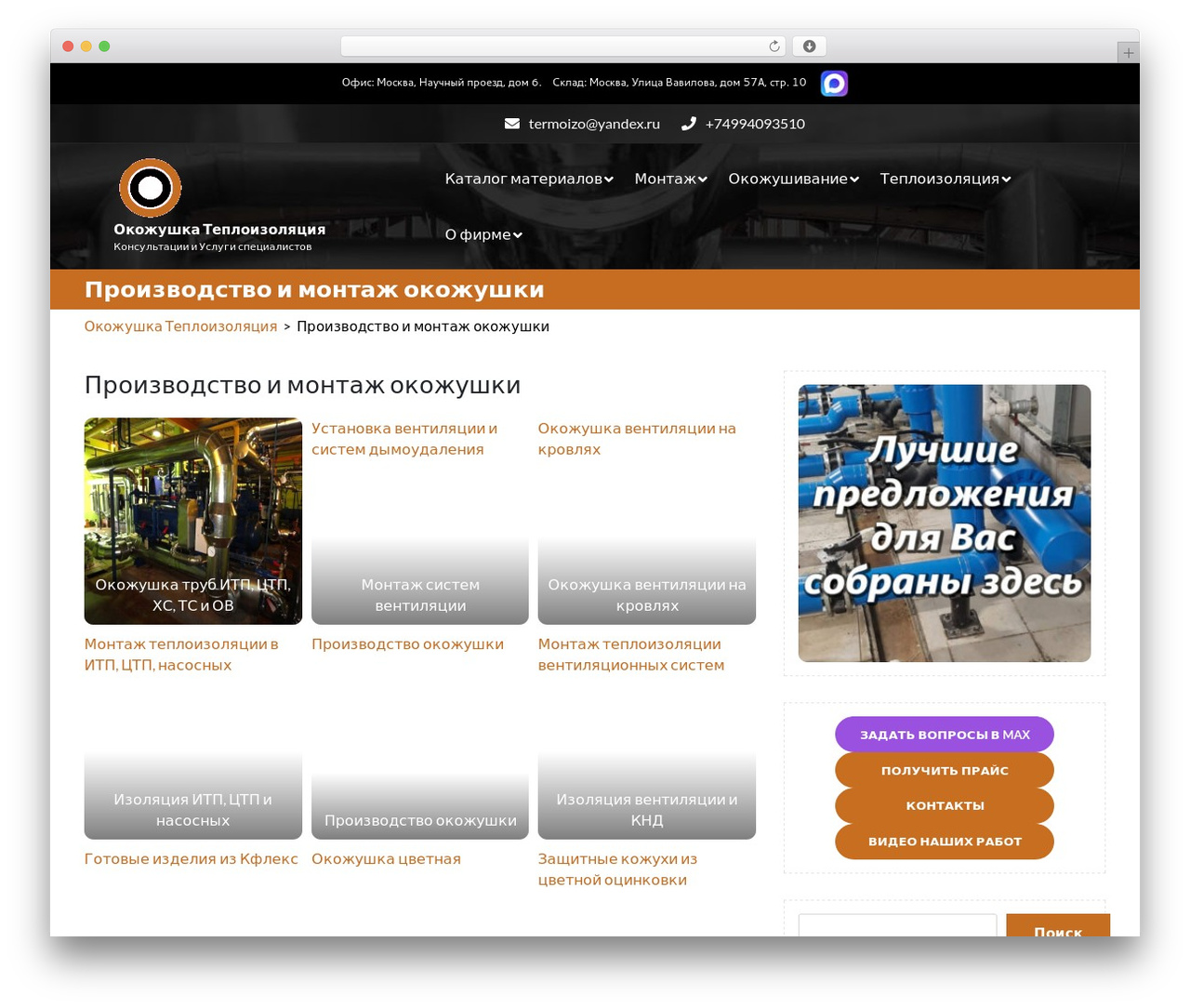The image size is (1190, 1008).
Task: Click Получить прайс button
Action: coord(945,770)
